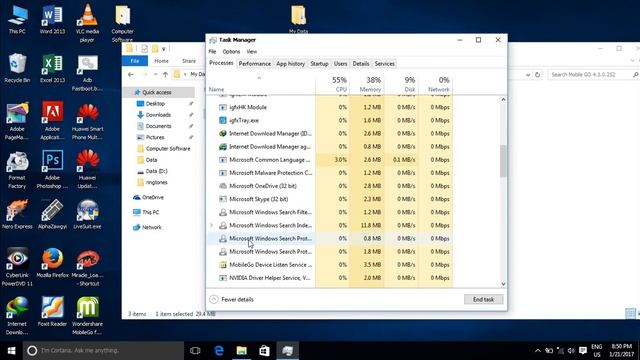Open Format Factory desktop icon
This screenshot has height=360, width=640.
[17, 170]
